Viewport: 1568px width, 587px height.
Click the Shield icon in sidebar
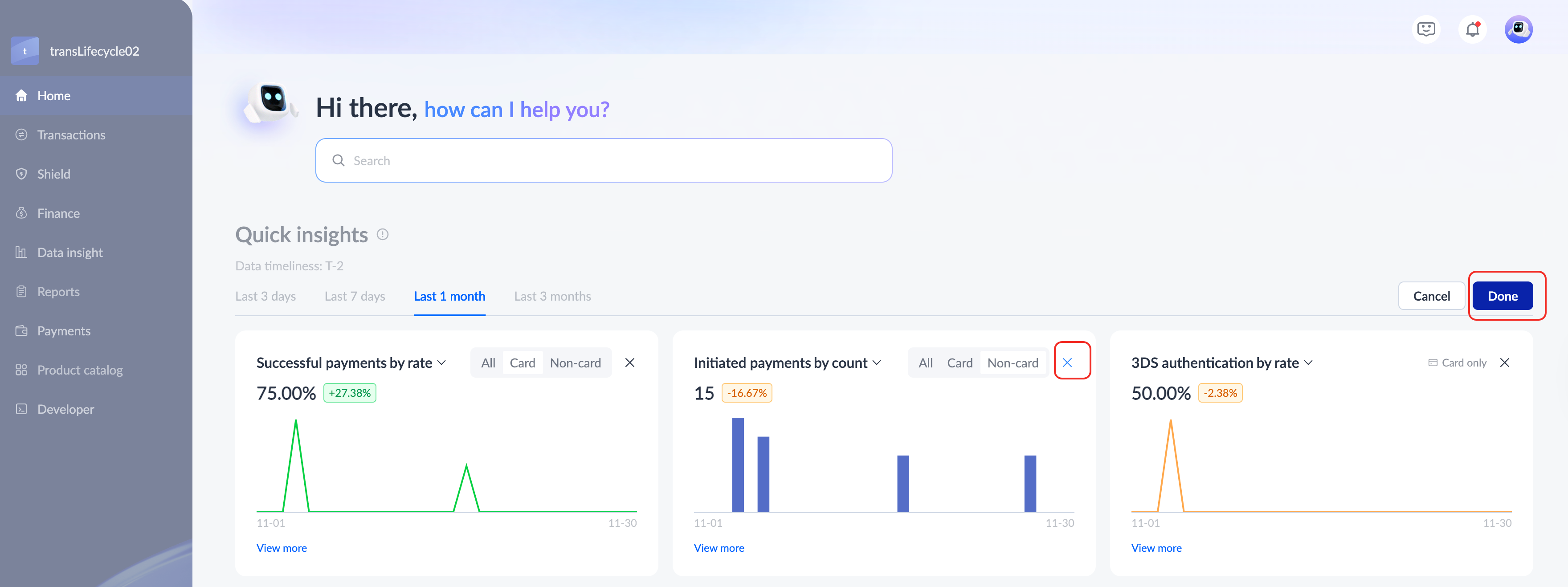click(21, 174)
